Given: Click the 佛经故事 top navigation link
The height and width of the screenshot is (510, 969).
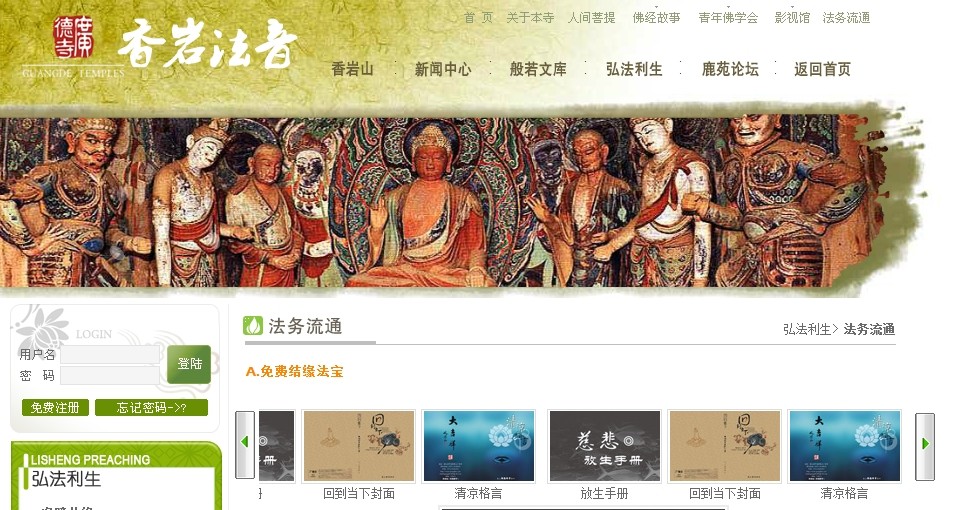Looking at the screenshot, I should 656,18.
